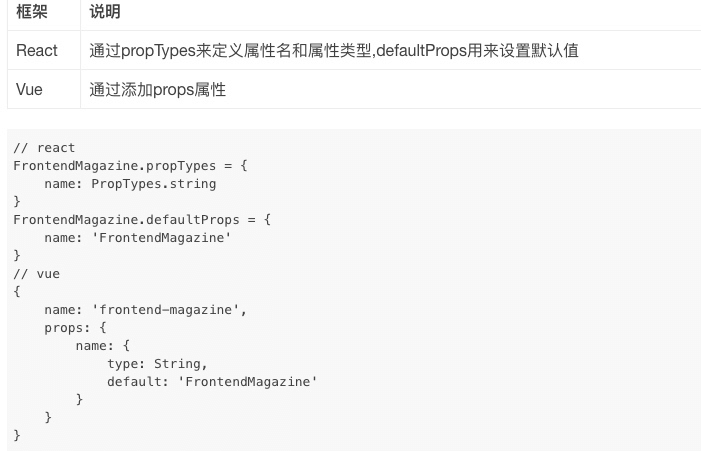This screenshot has width=701, height=451.
Task: Select the Vue table cell
Action: [x=44, y=89]
